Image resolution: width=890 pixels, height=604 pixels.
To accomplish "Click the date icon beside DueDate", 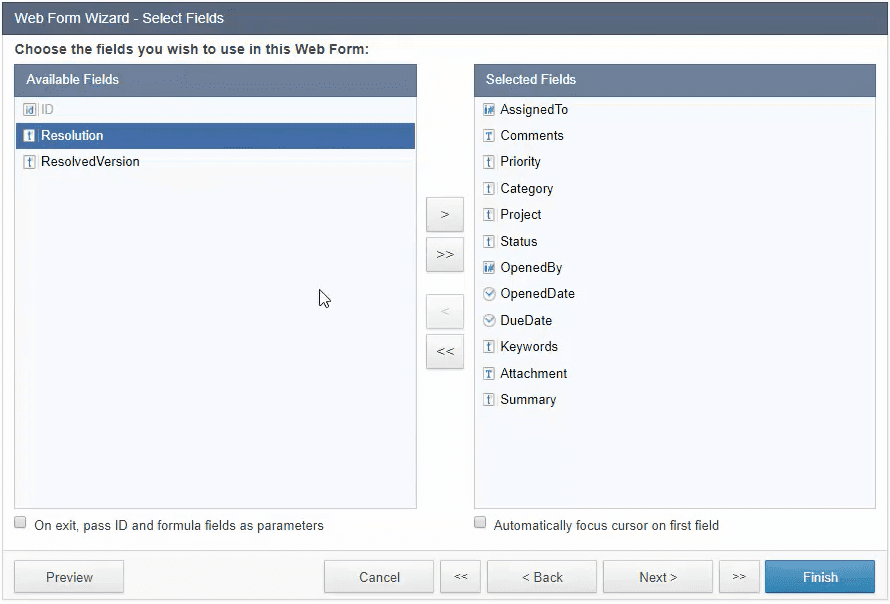I will point(489,321).
